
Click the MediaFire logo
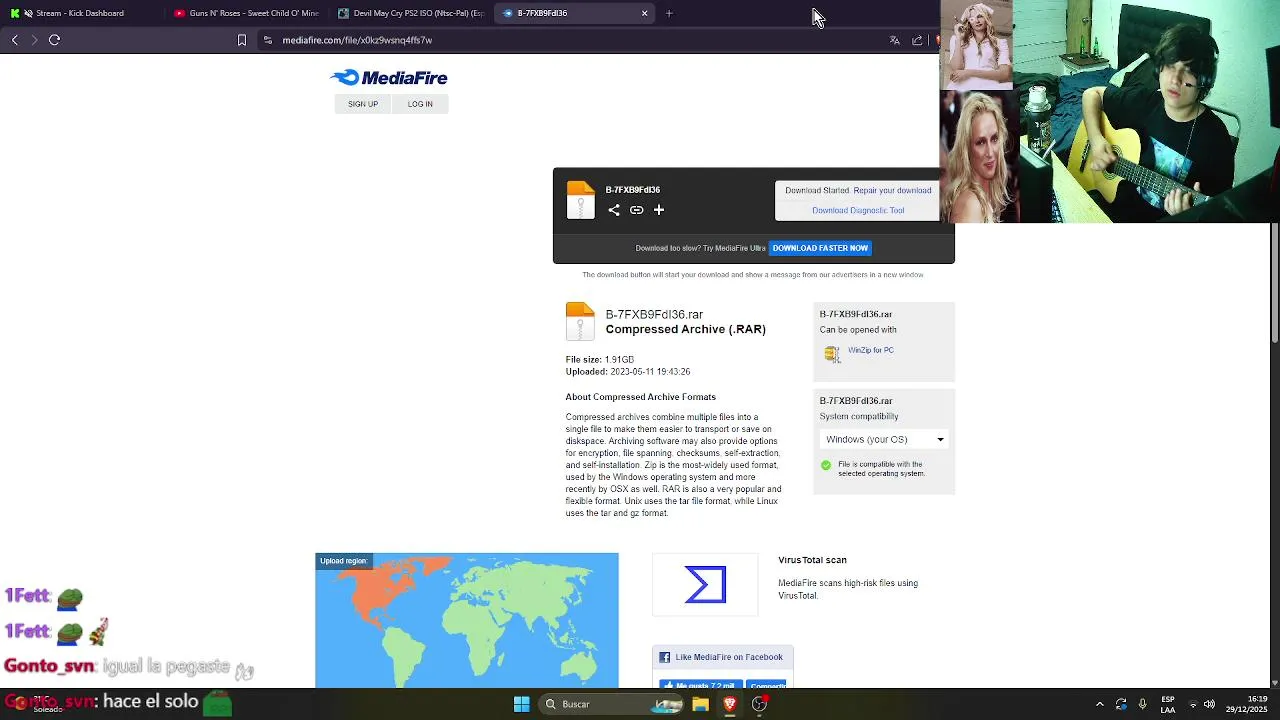(389, 78)
